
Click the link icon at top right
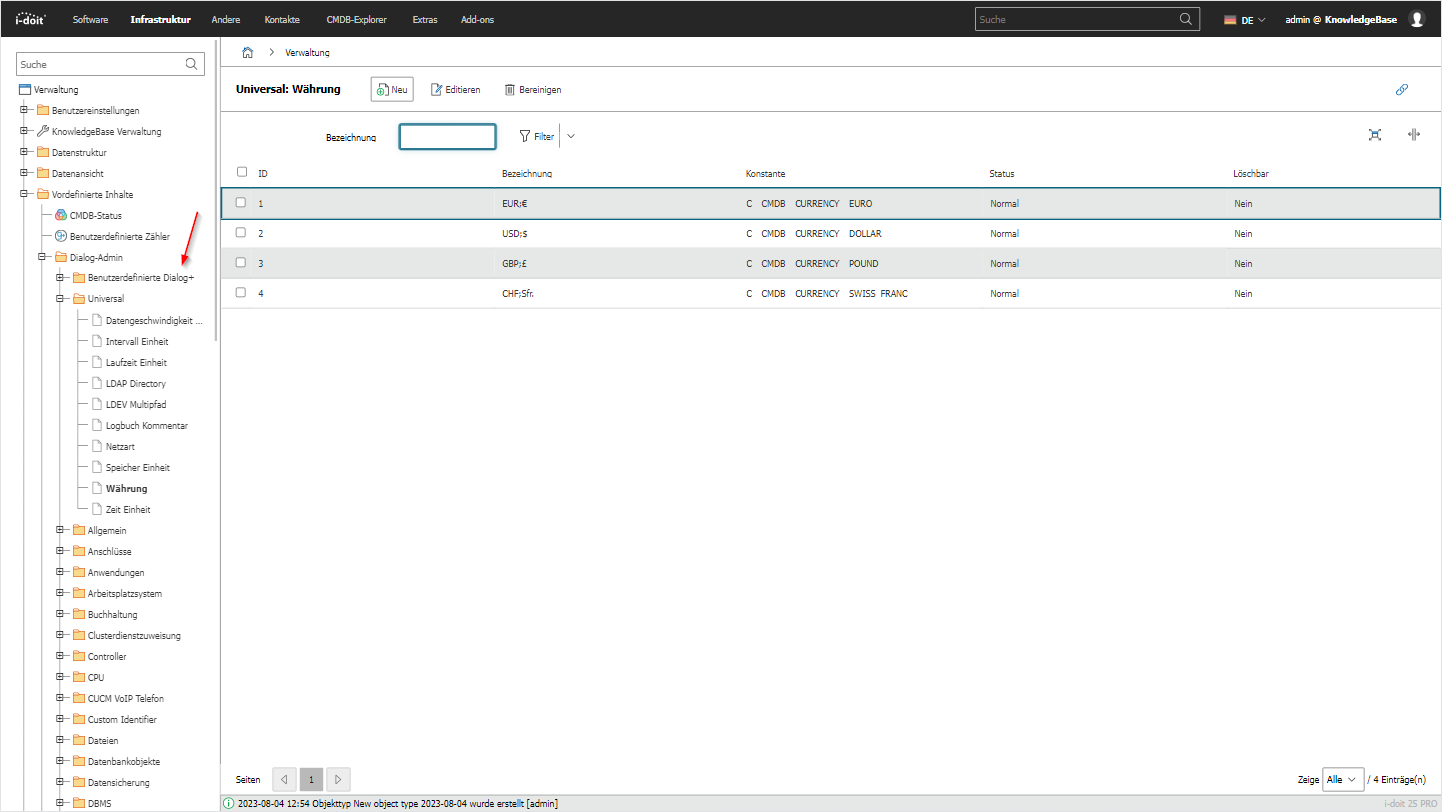click(1401, 89)
